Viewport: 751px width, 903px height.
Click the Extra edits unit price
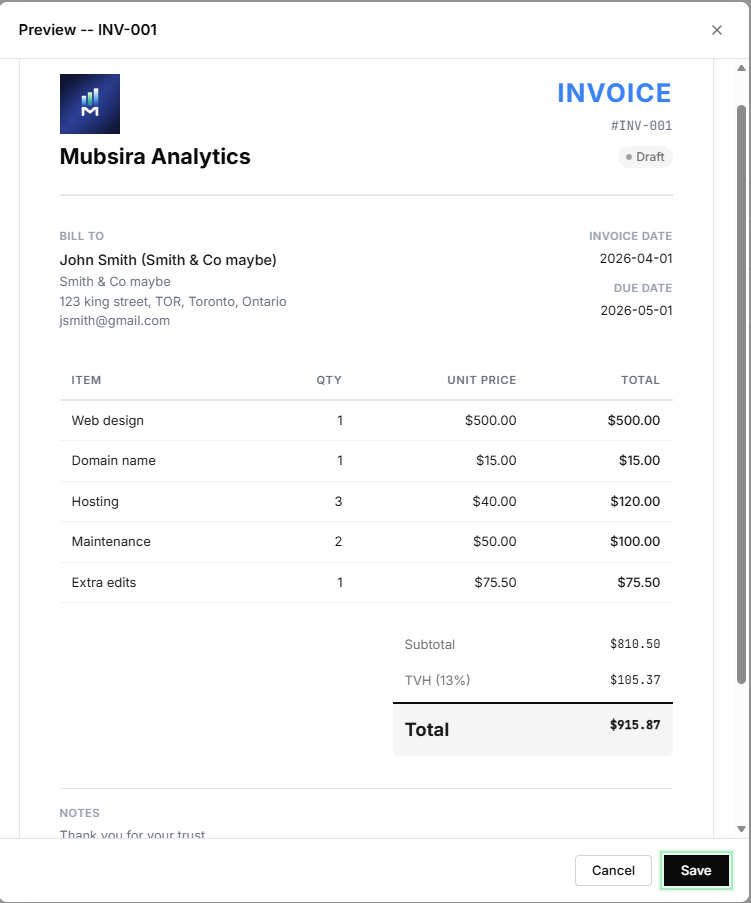(495, 582)
